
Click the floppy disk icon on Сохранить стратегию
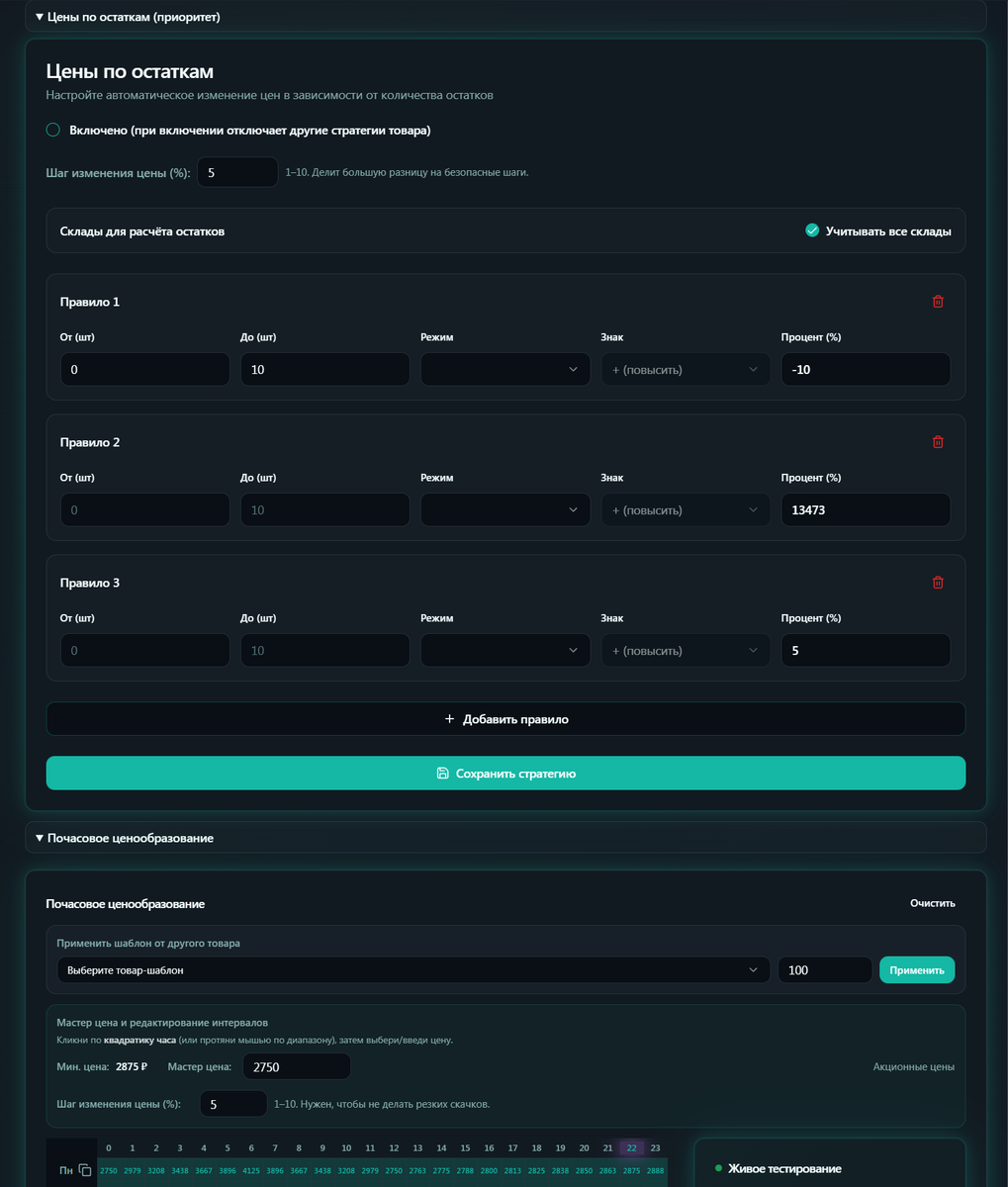(441, 773)
